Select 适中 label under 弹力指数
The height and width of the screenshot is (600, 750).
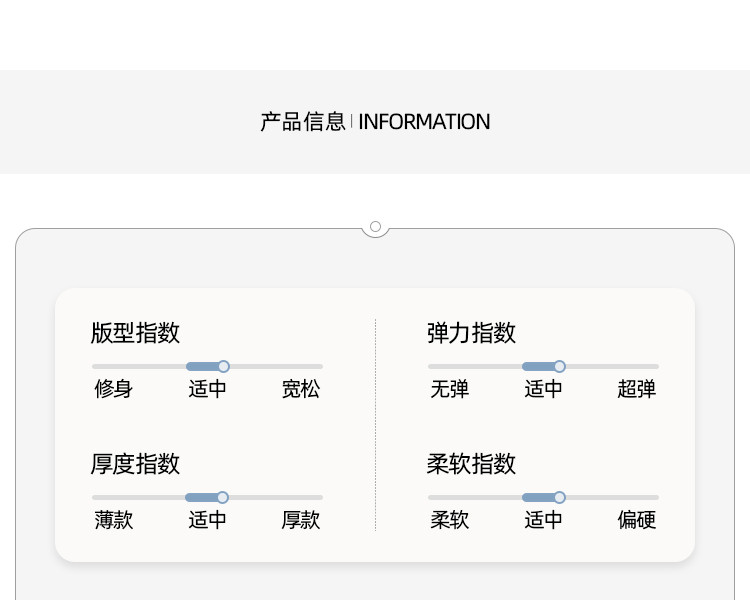543,390
